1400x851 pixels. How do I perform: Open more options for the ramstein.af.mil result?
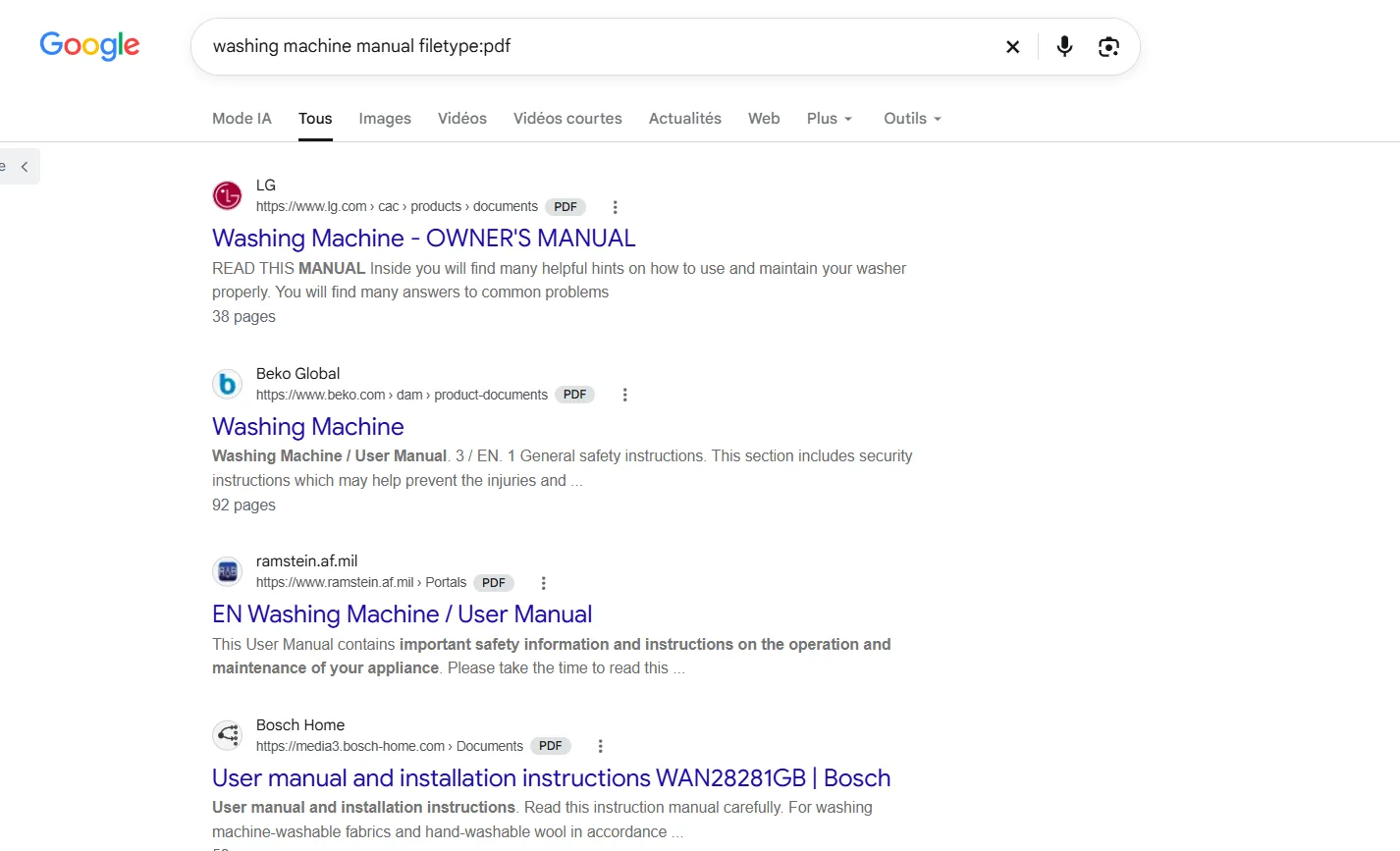pos(543,583)
